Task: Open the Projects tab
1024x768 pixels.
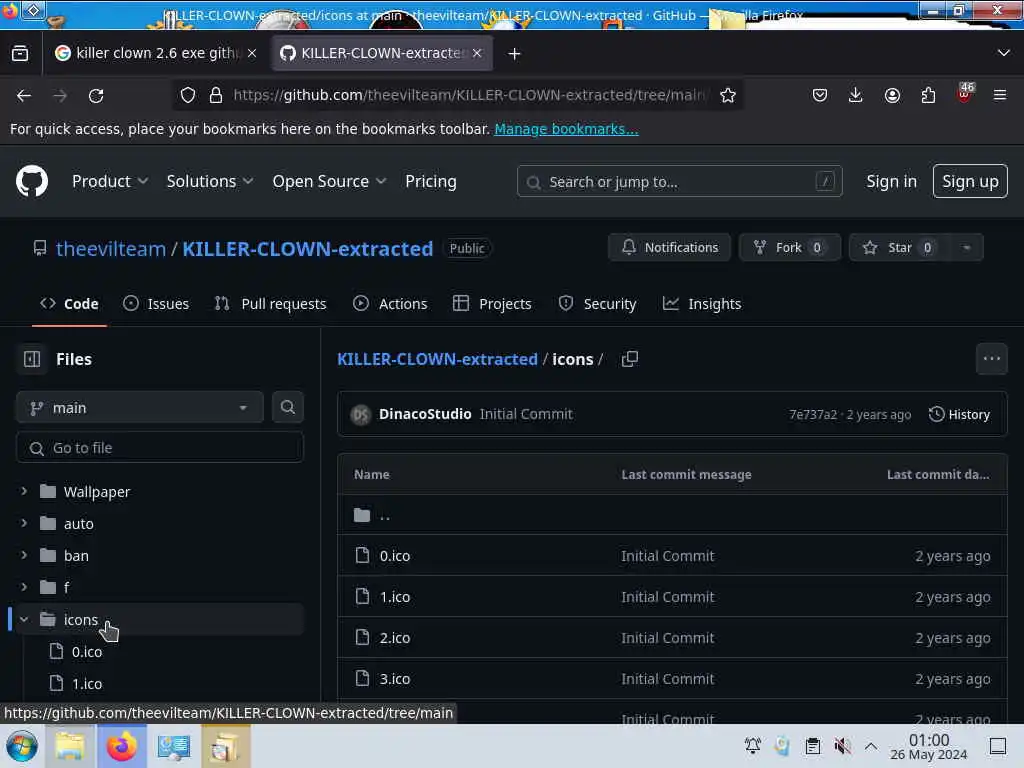Action: 492,304
